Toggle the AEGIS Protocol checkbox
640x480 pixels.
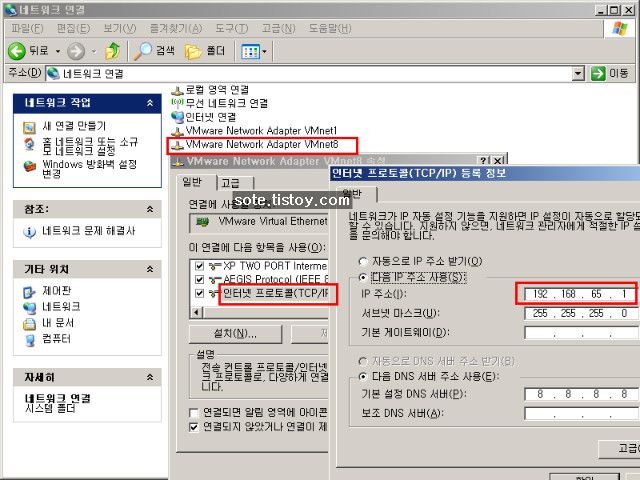tap(199, 280)
